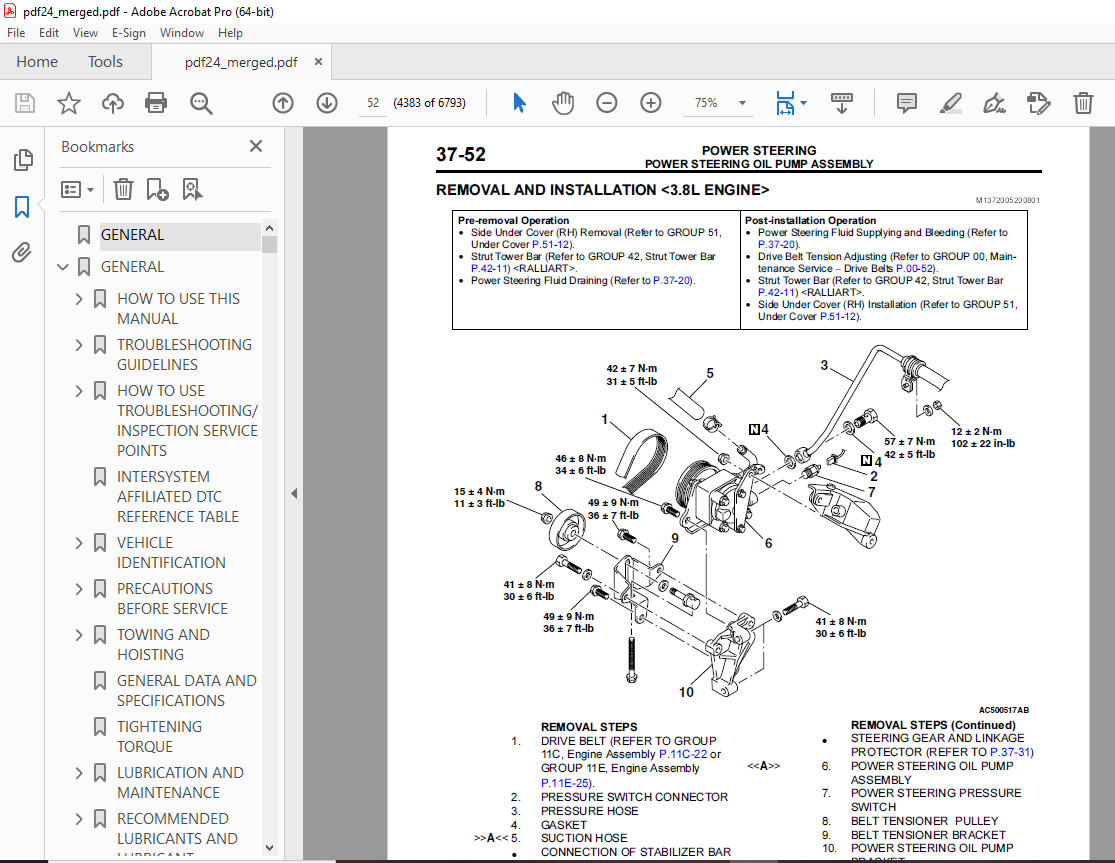Click the zoom in plus icon
This screenshot has height=863, width=1115.
pos(651,103)
